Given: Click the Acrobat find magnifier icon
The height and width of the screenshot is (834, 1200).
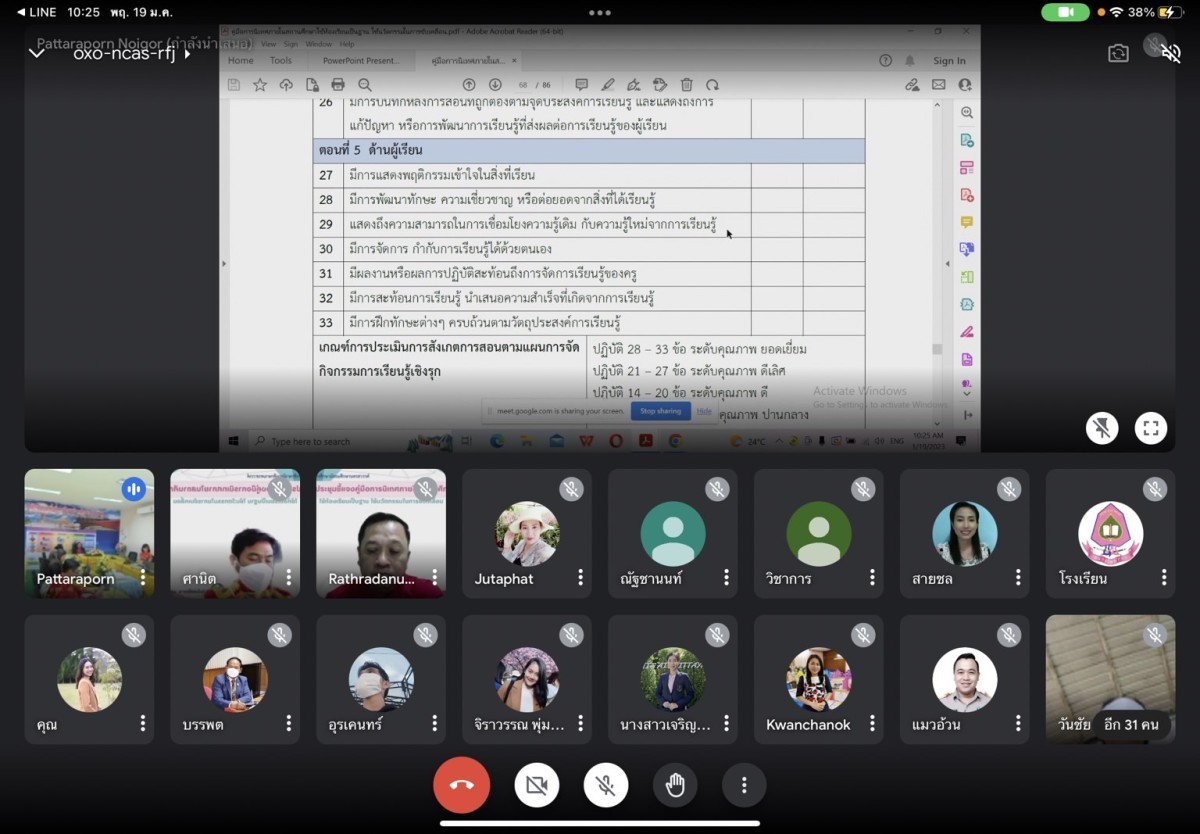Looking at the screenshot, I should [x=365, y=85].
